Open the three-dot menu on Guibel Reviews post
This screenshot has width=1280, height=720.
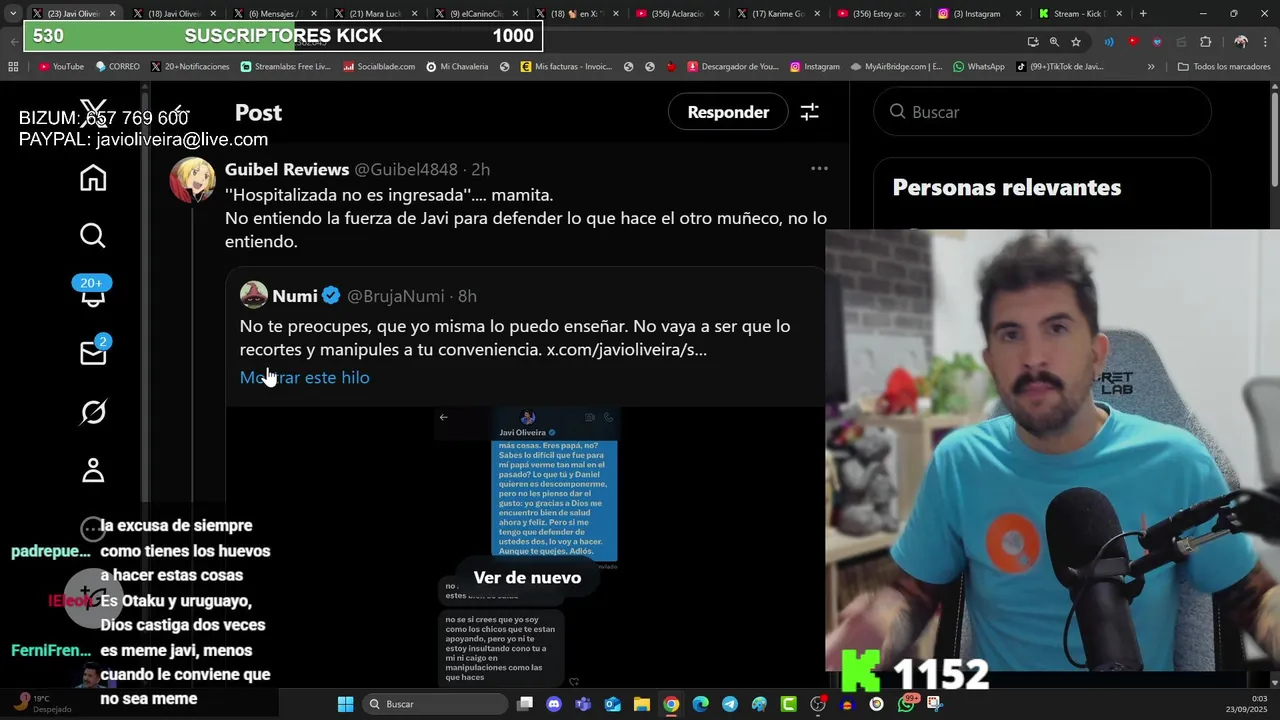(x=819, y=168)
